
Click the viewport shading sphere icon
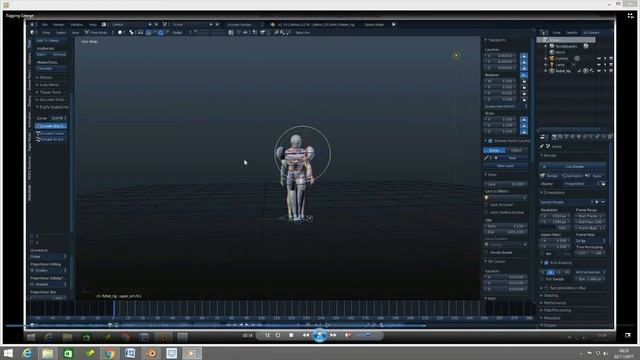120,33
